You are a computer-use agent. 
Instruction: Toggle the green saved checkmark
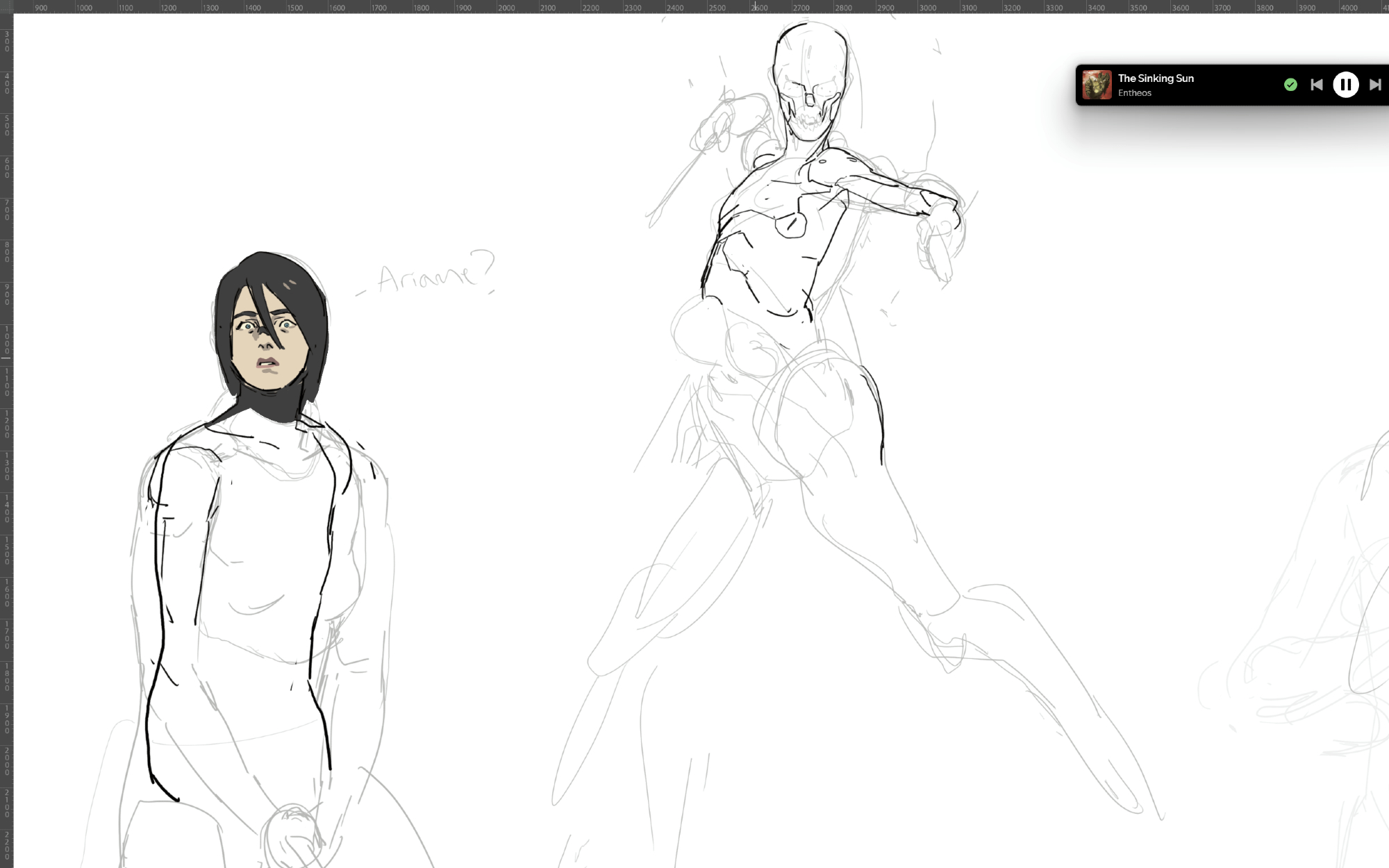pyautogui.click(x=1290, y=85)
